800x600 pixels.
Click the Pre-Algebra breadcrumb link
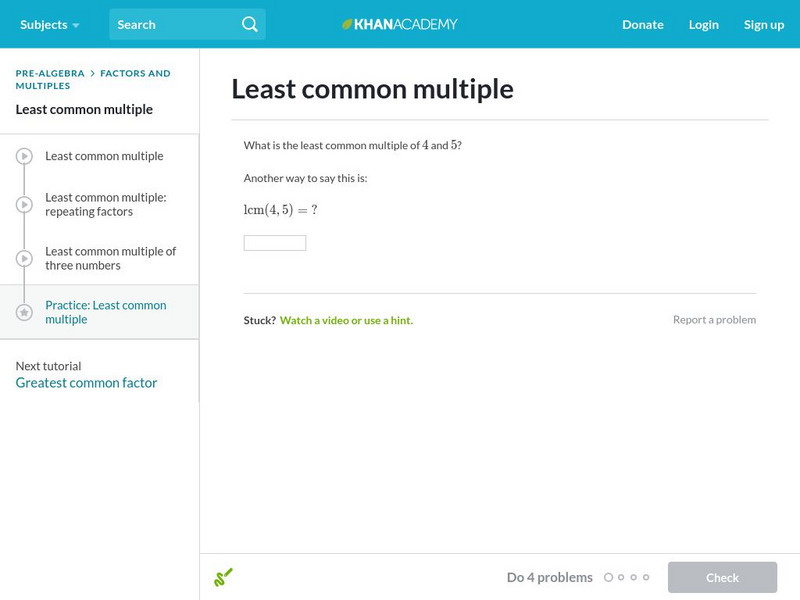point(50,73)
